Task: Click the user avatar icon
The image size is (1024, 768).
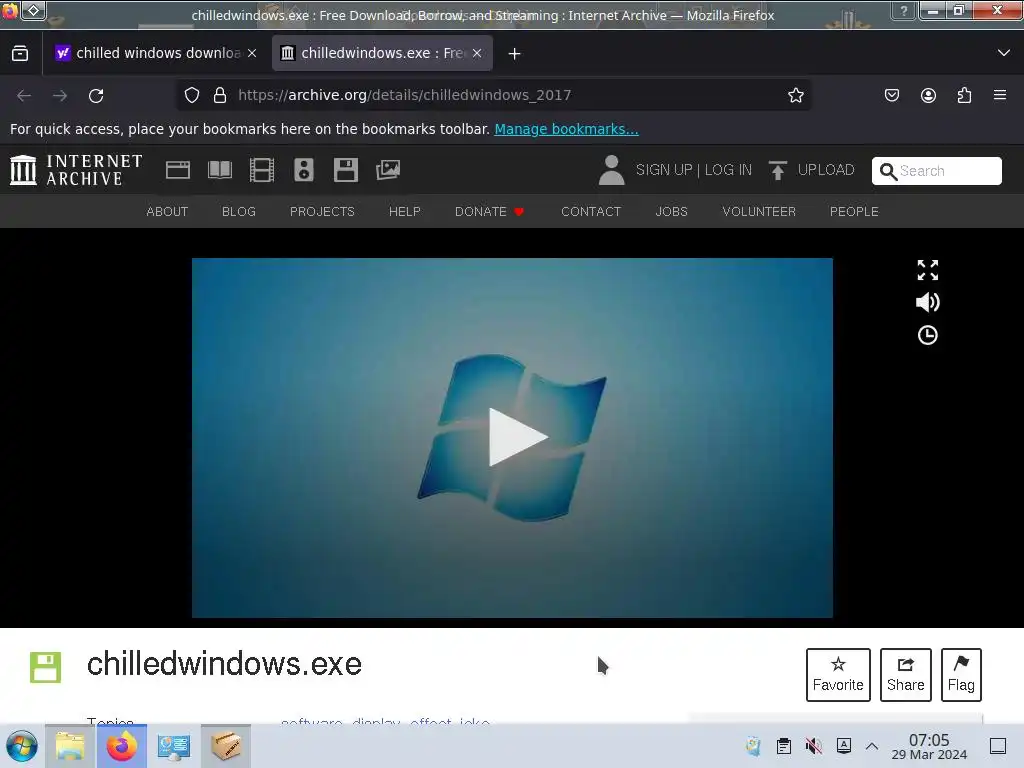Action: [611, 170]
